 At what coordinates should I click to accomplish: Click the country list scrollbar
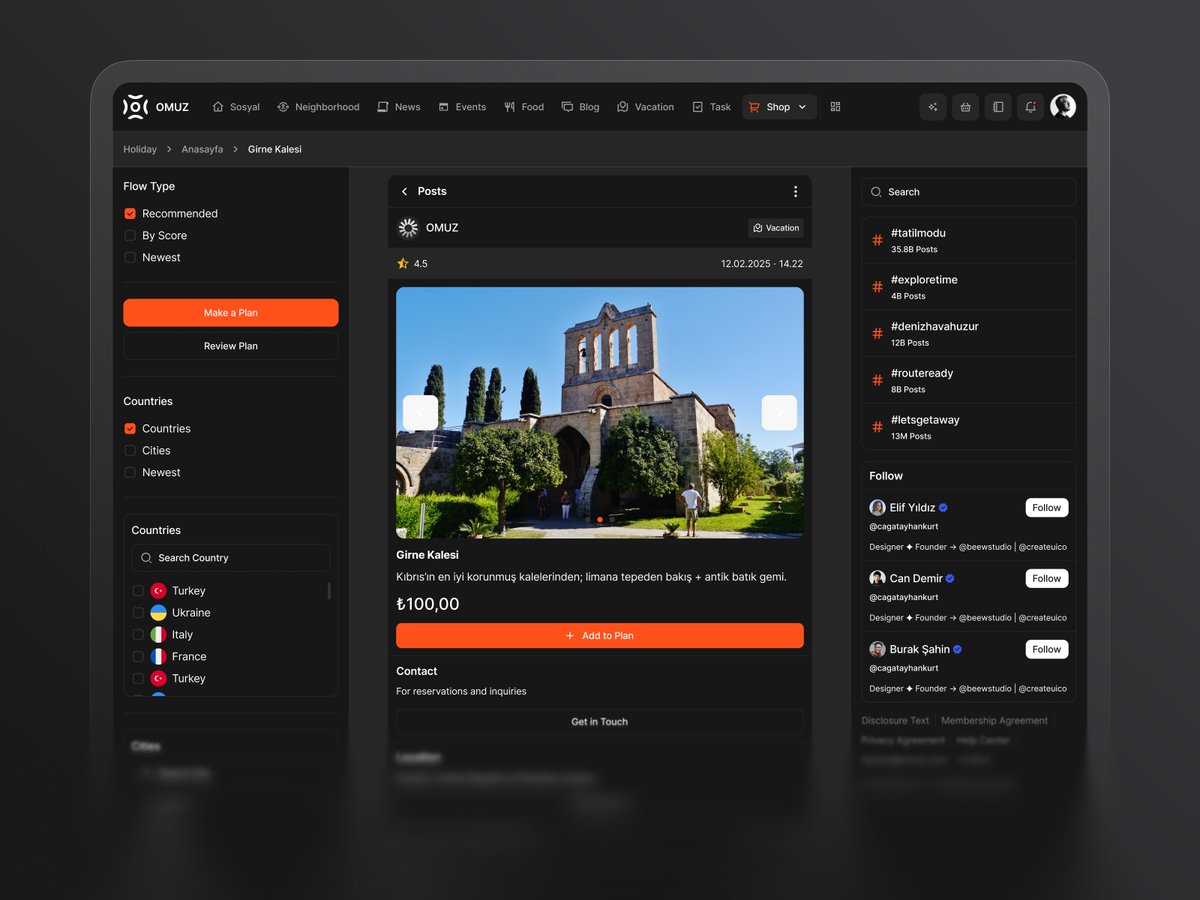(329, 590)
